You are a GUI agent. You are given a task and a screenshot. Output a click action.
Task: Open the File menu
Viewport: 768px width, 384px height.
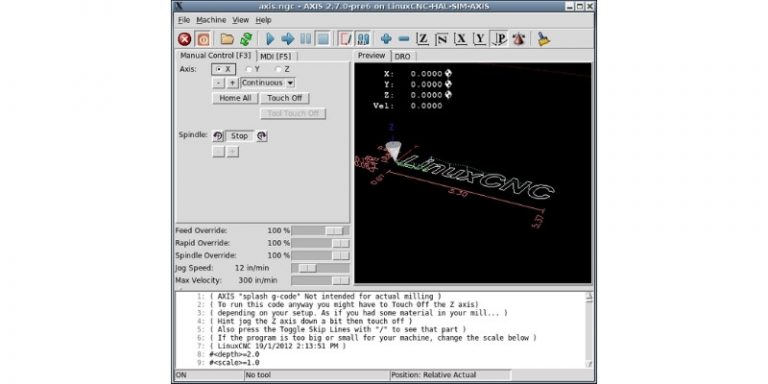click(x=184, y=20)
